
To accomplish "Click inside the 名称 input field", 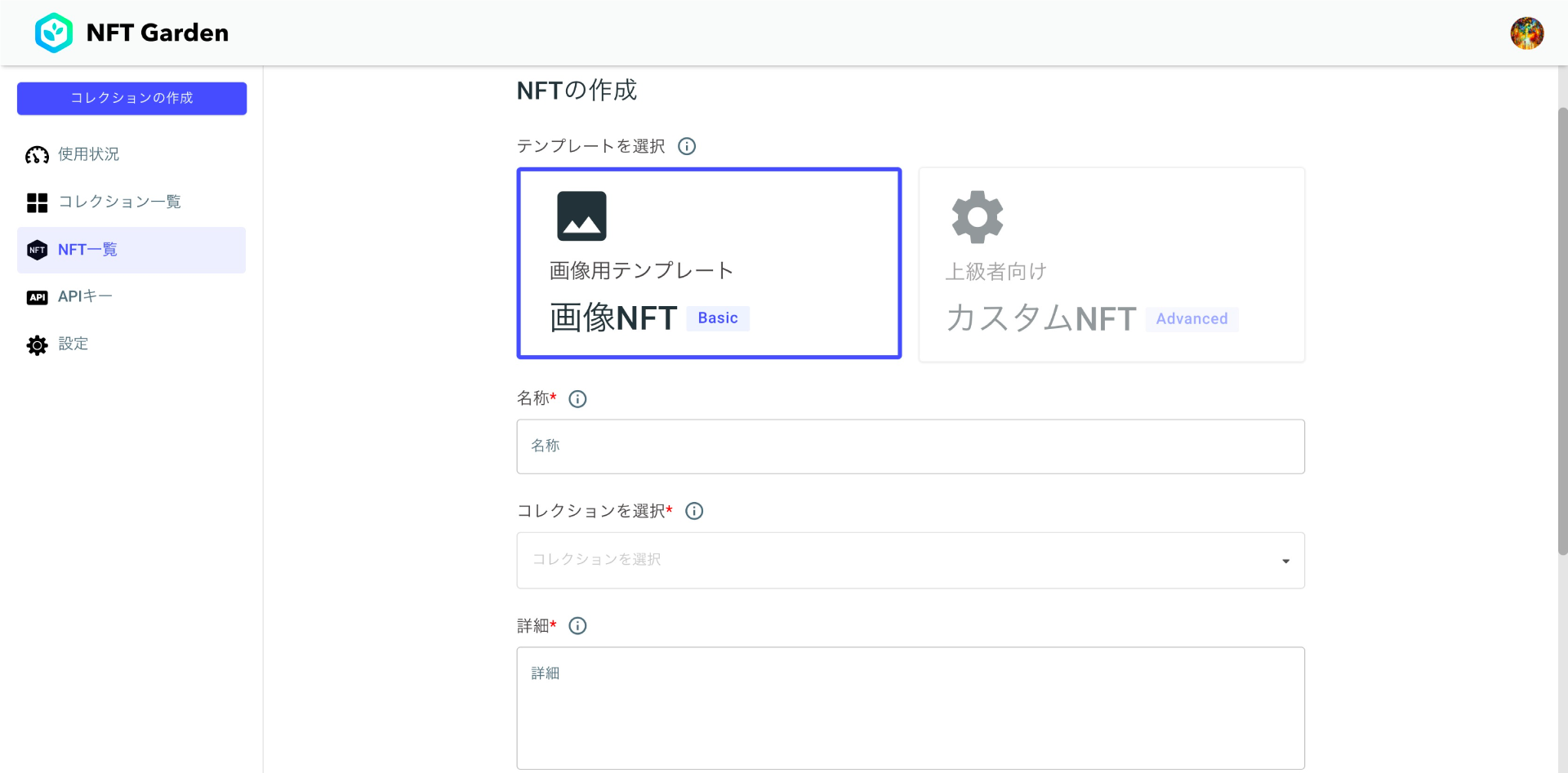I will (x=910, y=446).
